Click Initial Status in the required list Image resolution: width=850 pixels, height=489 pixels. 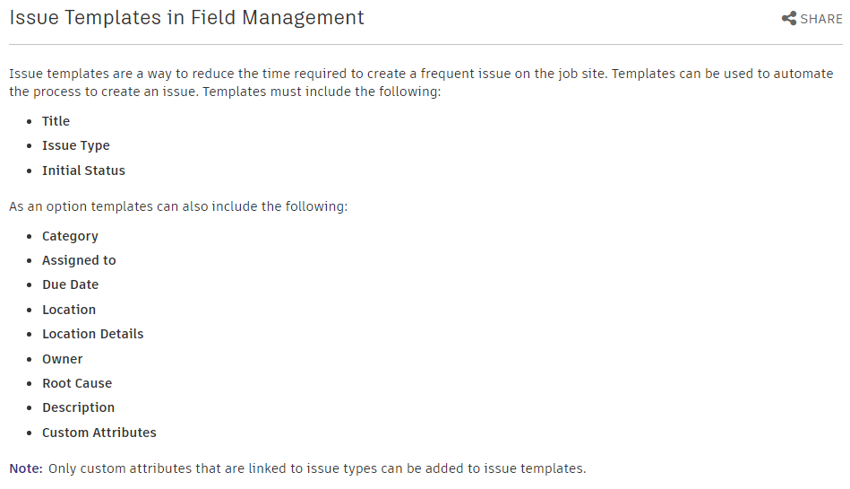(x=83, y=170)
